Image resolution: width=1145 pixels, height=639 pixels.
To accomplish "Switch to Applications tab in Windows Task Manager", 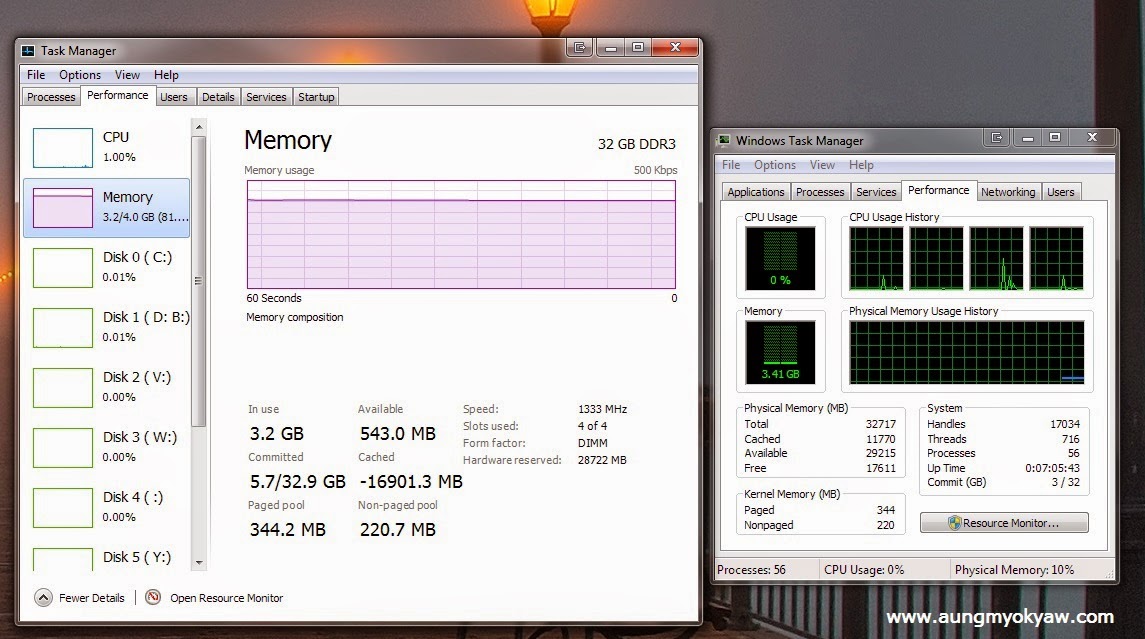I will click(756, 192).
